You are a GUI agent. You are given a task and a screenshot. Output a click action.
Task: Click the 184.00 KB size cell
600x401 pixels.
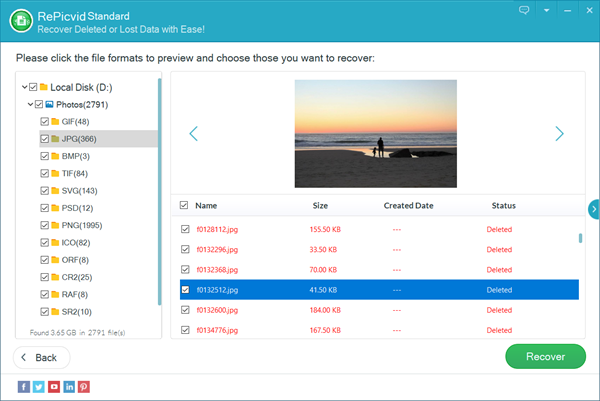325,310
